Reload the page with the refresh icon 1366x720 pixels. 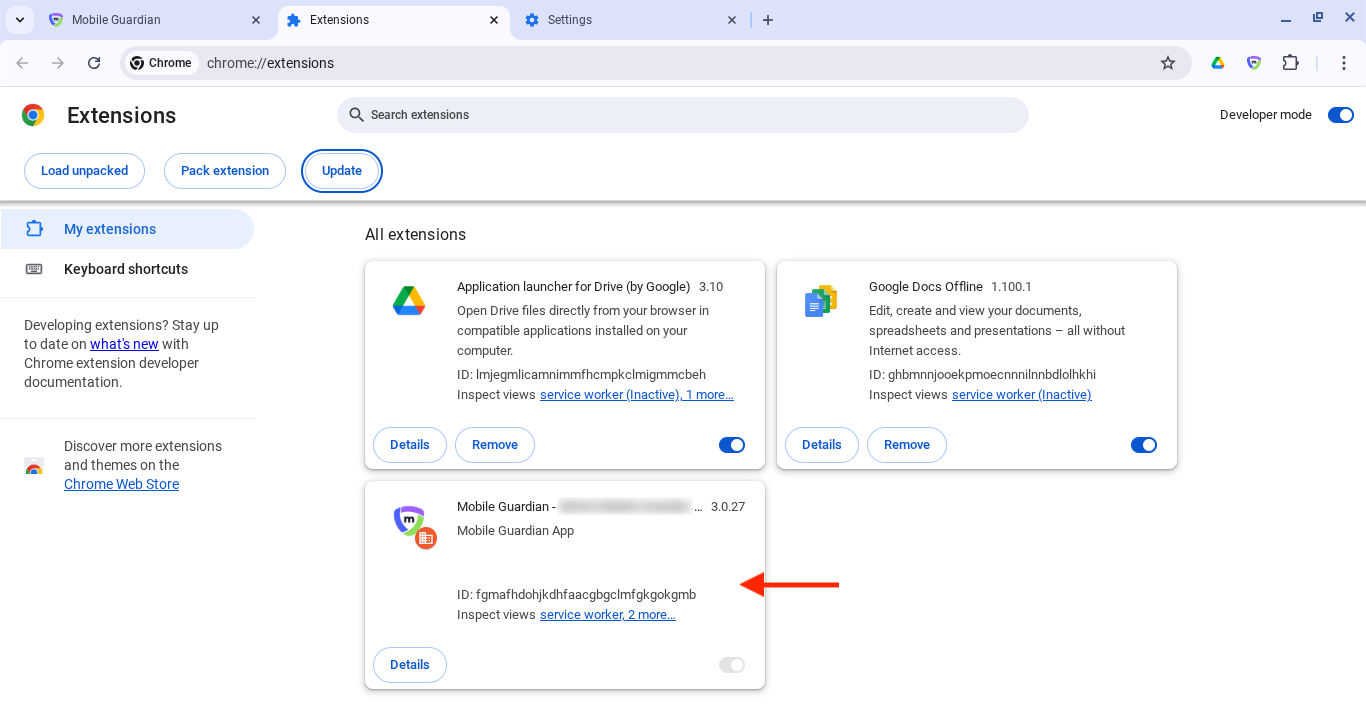click(94, 63)
